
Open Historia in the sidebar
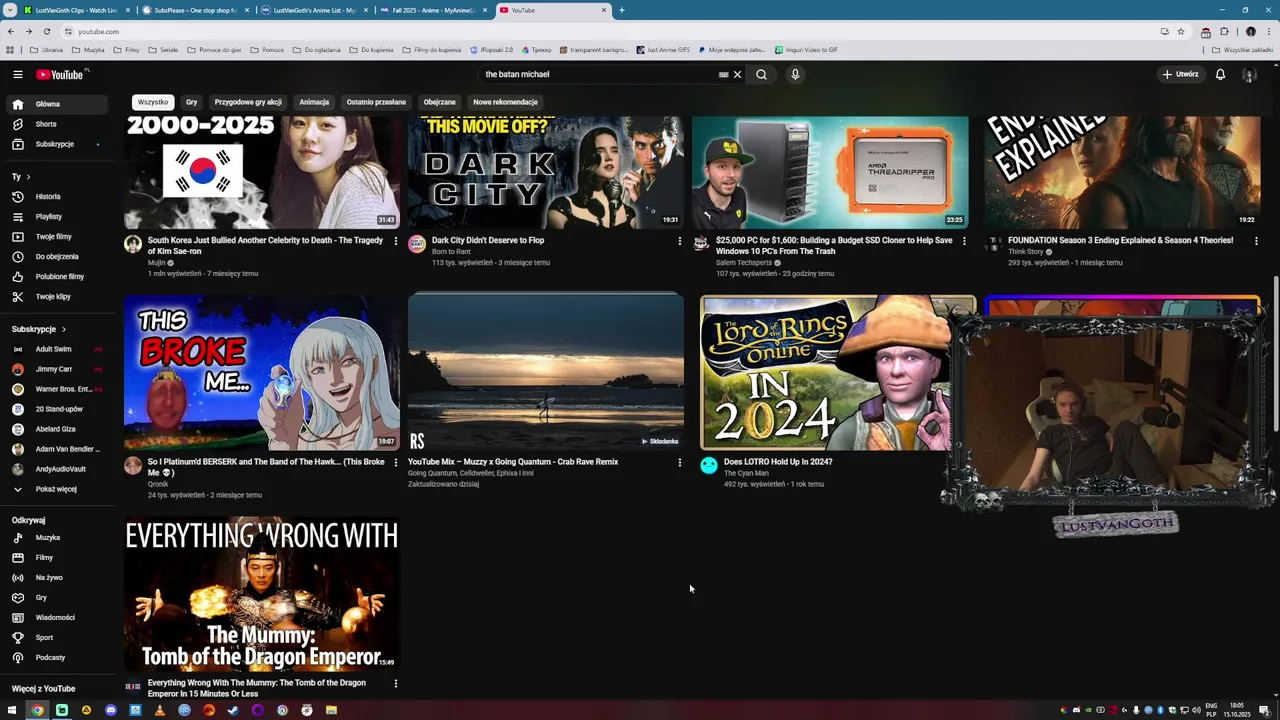(58, 196)
